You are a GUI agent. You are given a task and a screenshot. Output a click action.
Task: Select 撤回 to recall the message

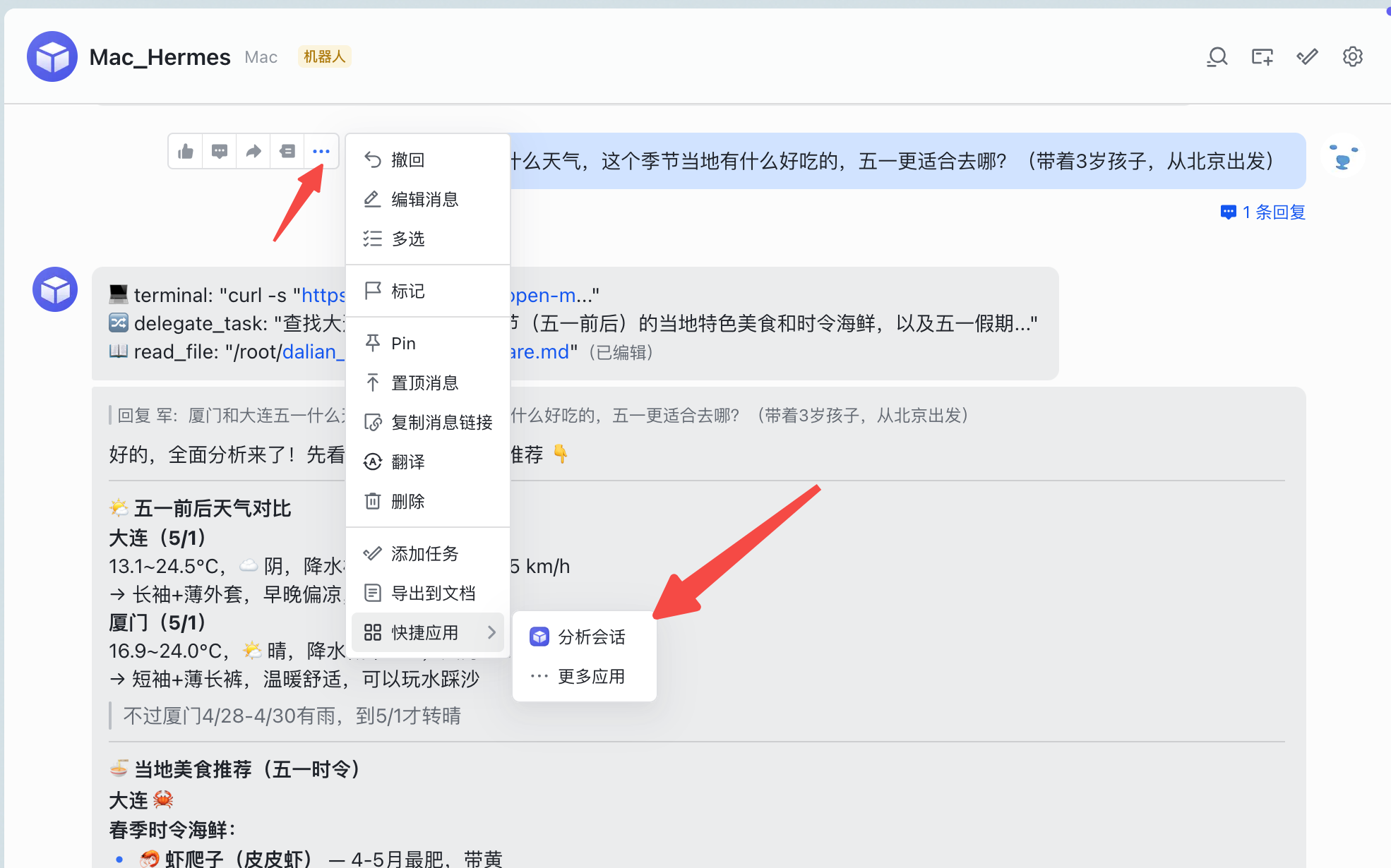coord(408,160)
